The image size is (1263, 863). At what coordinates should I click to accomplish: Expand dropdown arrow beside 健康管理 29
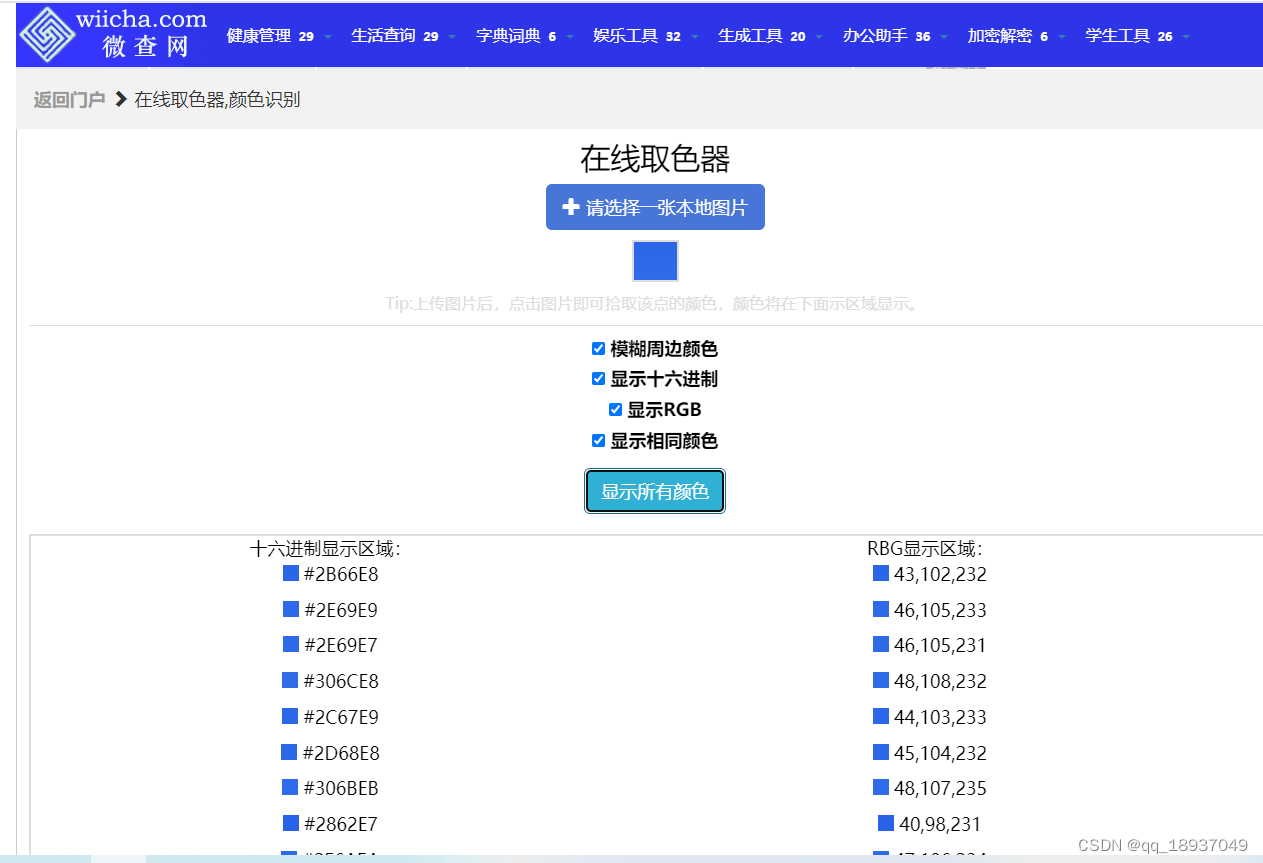coord(328,37)
